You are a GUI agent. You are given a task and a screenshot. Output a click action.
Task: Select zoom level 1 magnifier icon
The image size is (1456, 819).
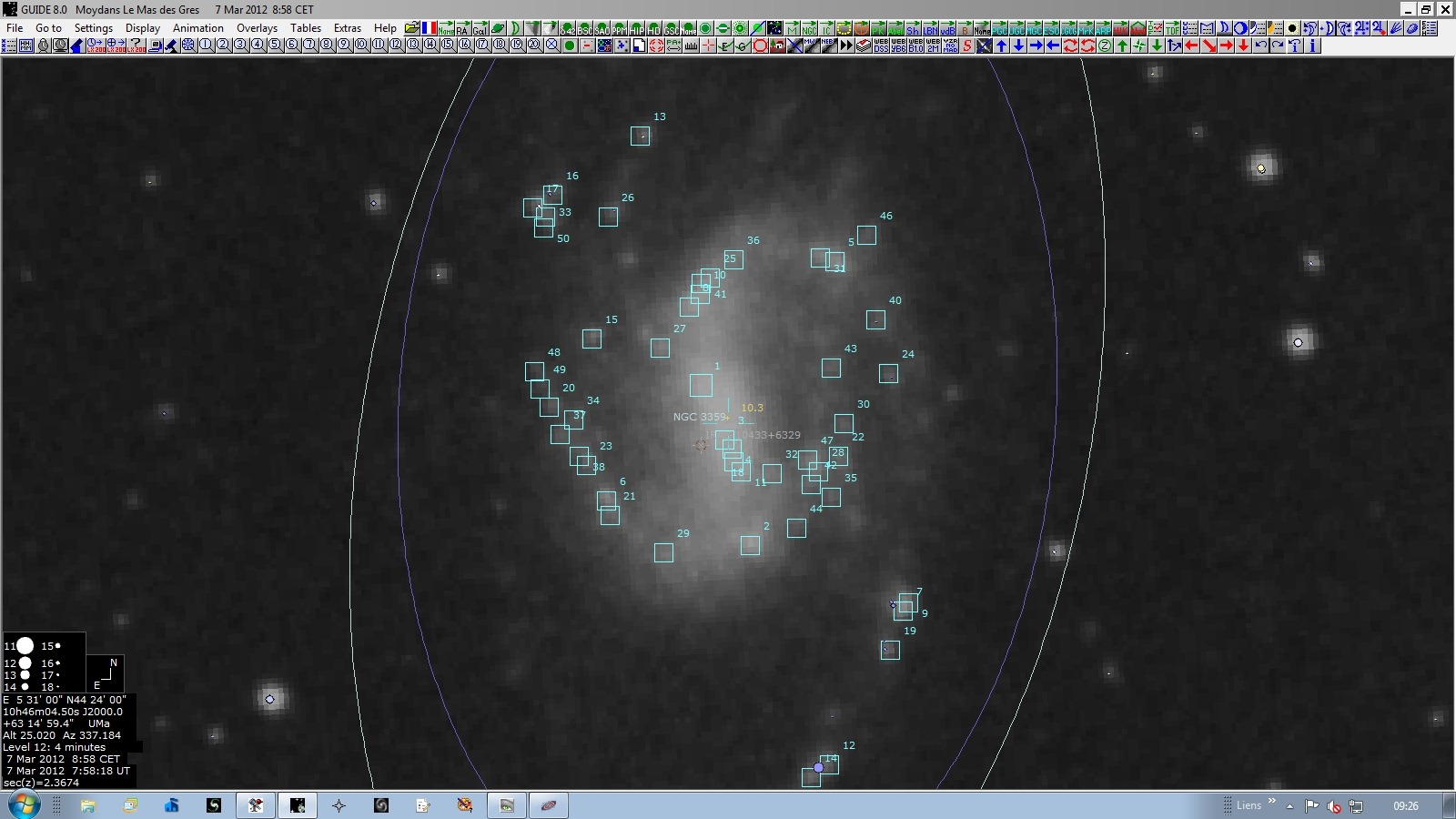pyautogui.click(x=206, y=45)
